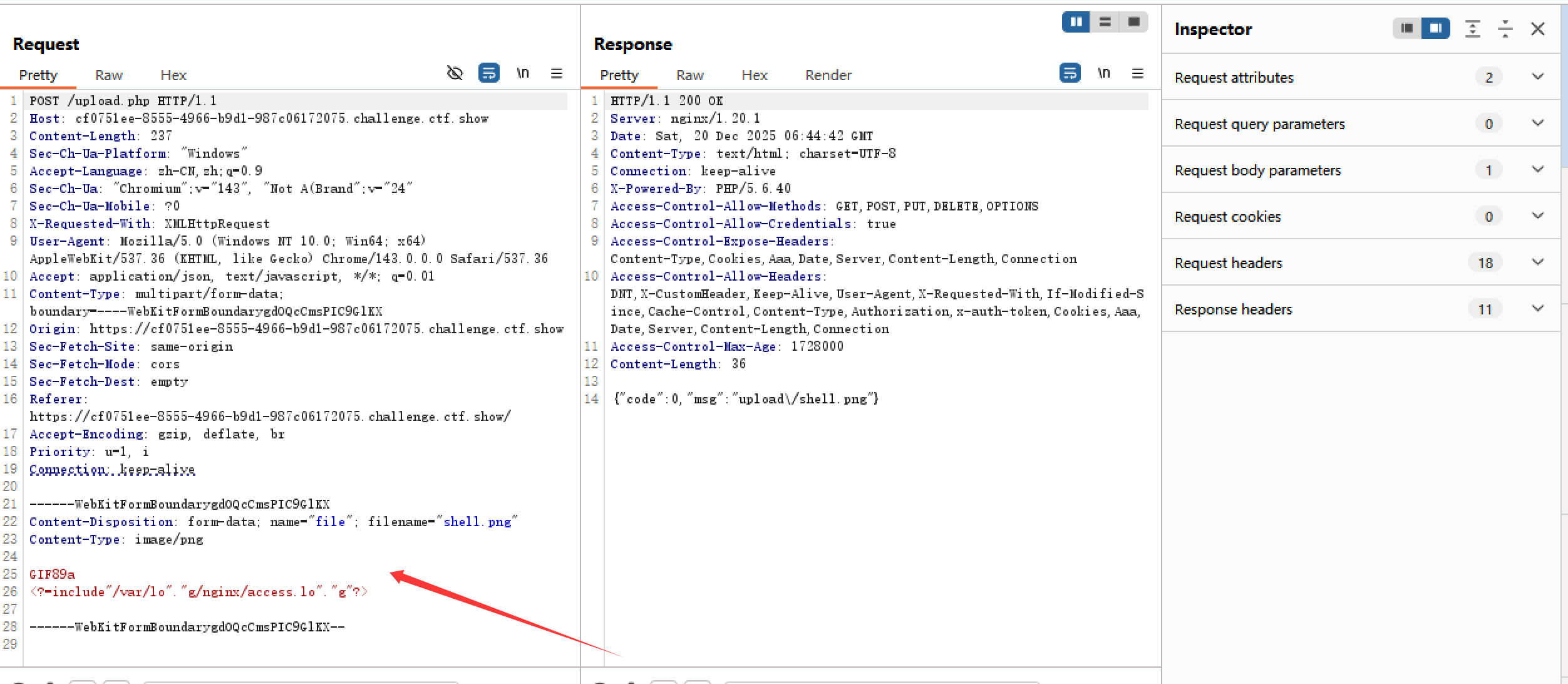
Task: Click newline \n icon in Response panel
Action: (1104, 73)
